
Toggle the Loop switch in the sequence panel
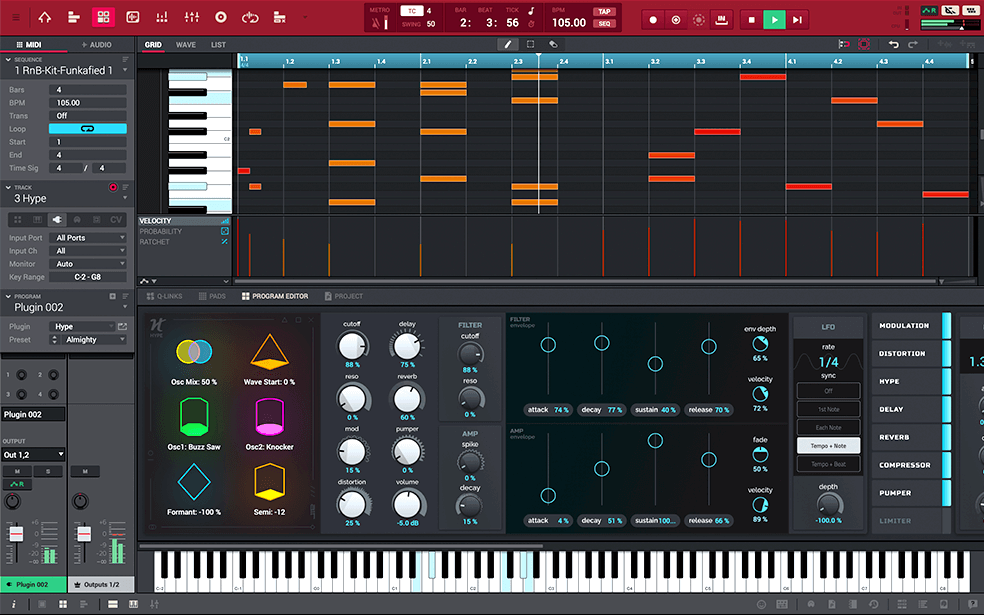point(88,129)
